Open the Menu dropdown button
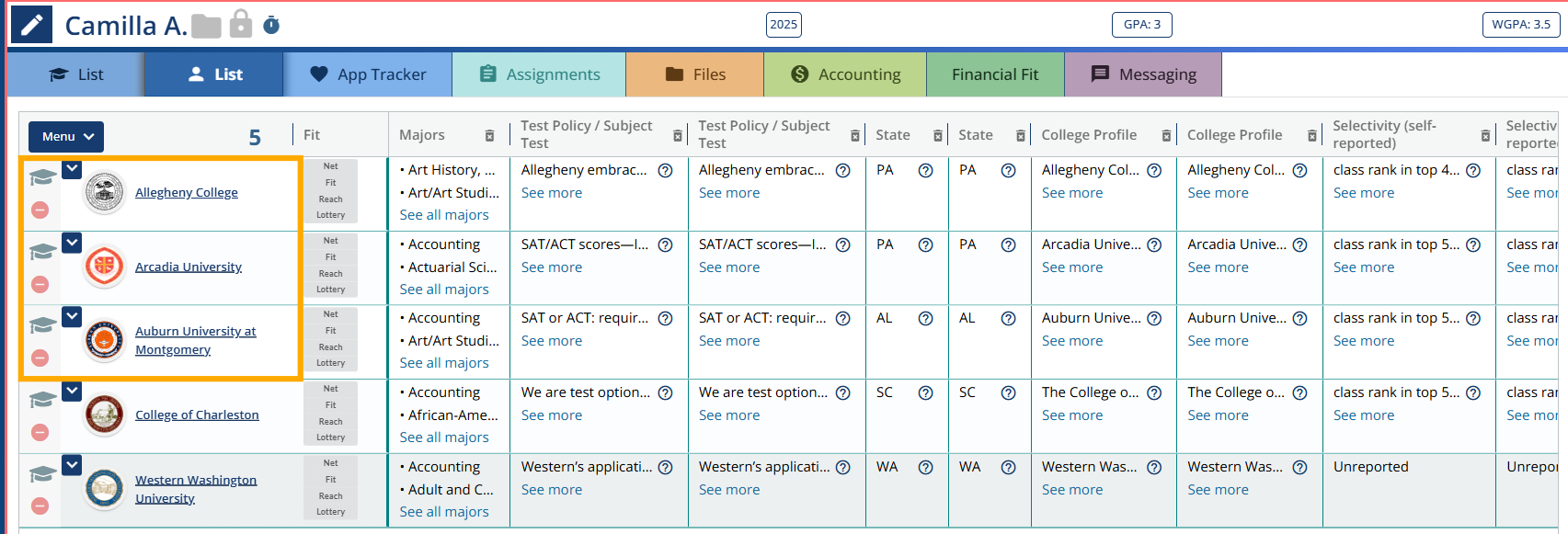 [x=66, y=136]
